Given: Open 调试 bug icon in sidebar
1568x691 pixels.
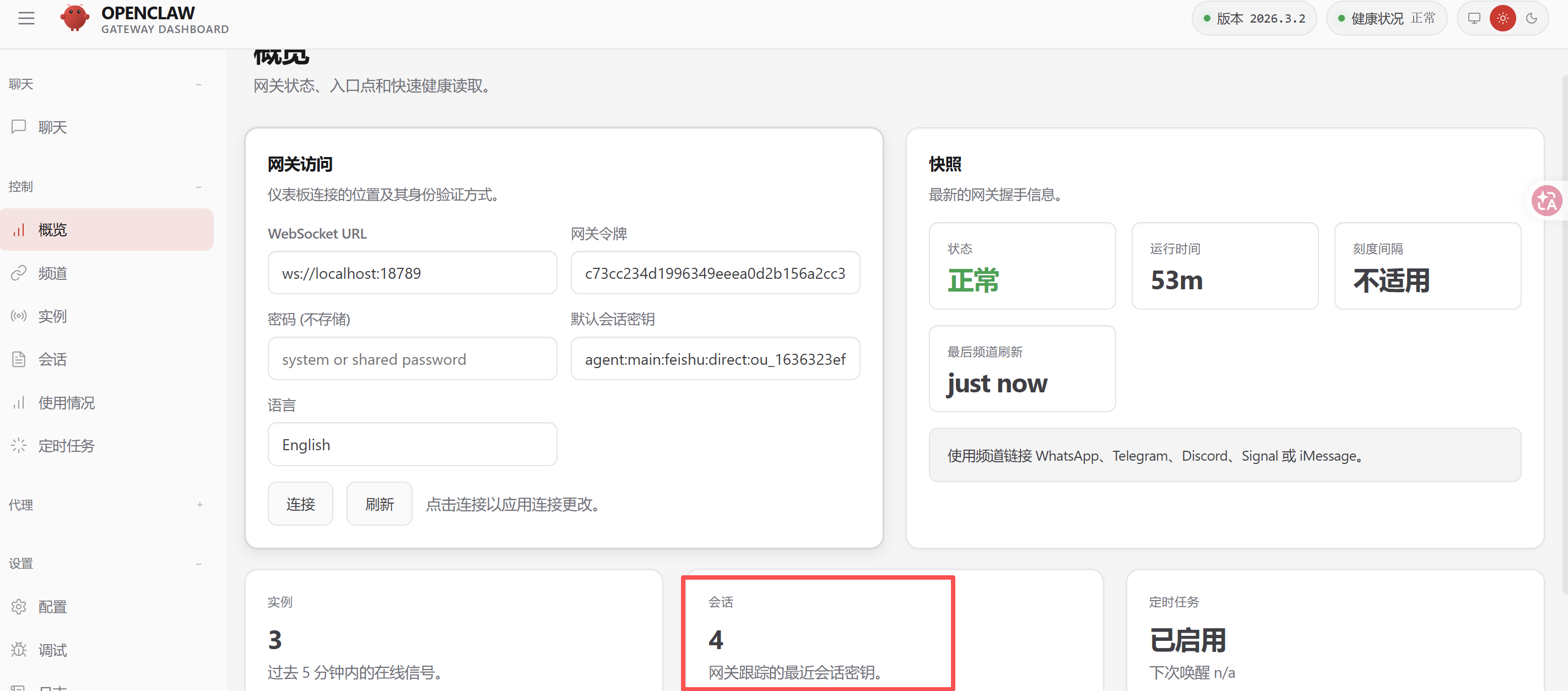Looking at the screenshot, I should pos(19,650).
